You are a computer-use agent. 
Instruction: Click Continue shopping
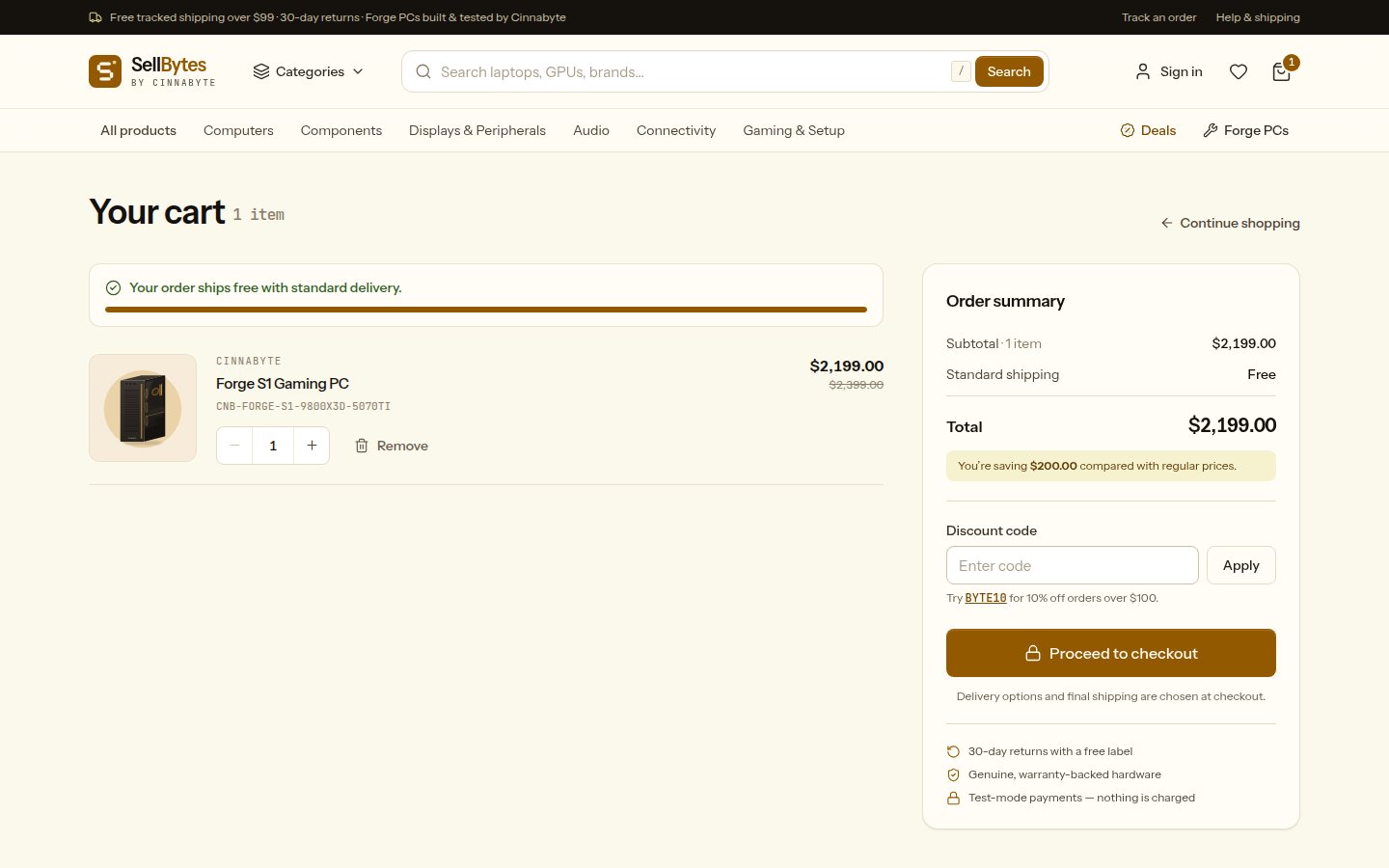click(1230, 223)
